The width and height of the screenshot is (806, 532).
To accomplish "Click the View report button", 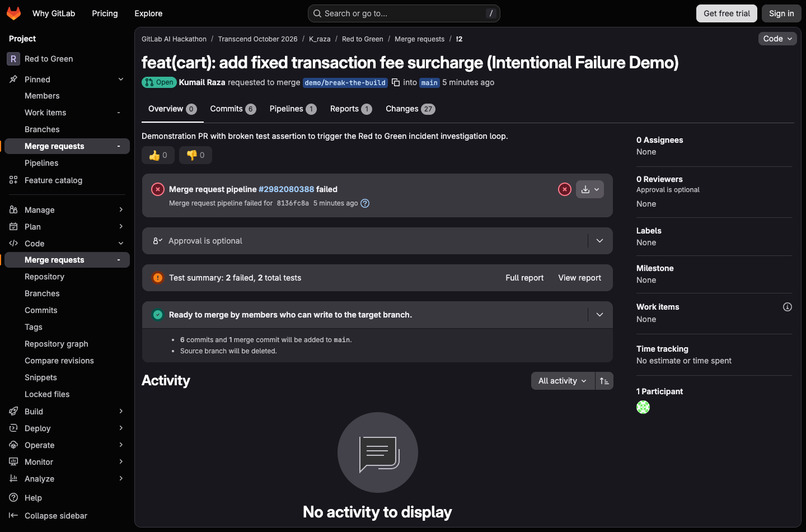I will (x=579, y=278).
